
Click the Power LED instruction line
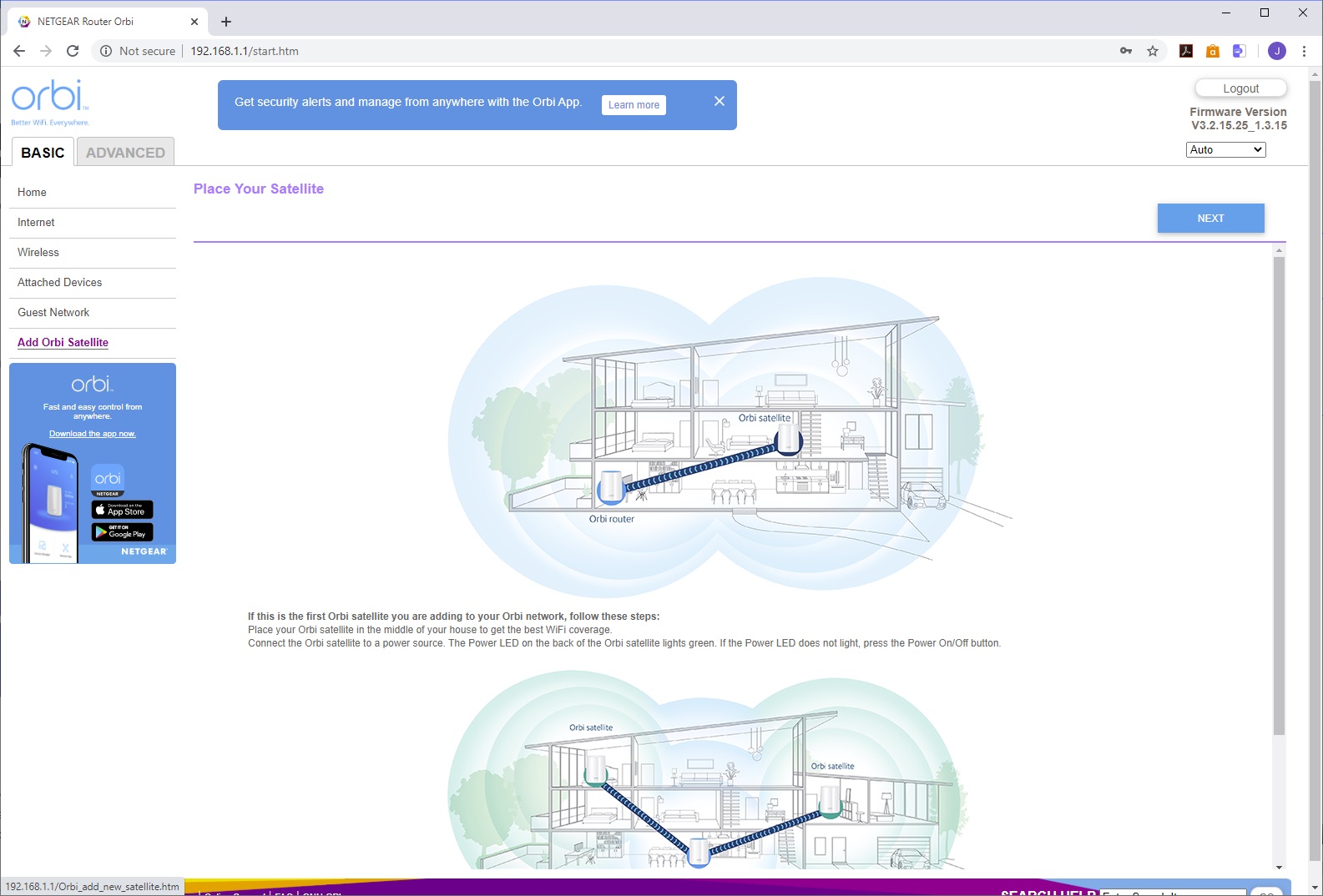(x=624, y=643)
